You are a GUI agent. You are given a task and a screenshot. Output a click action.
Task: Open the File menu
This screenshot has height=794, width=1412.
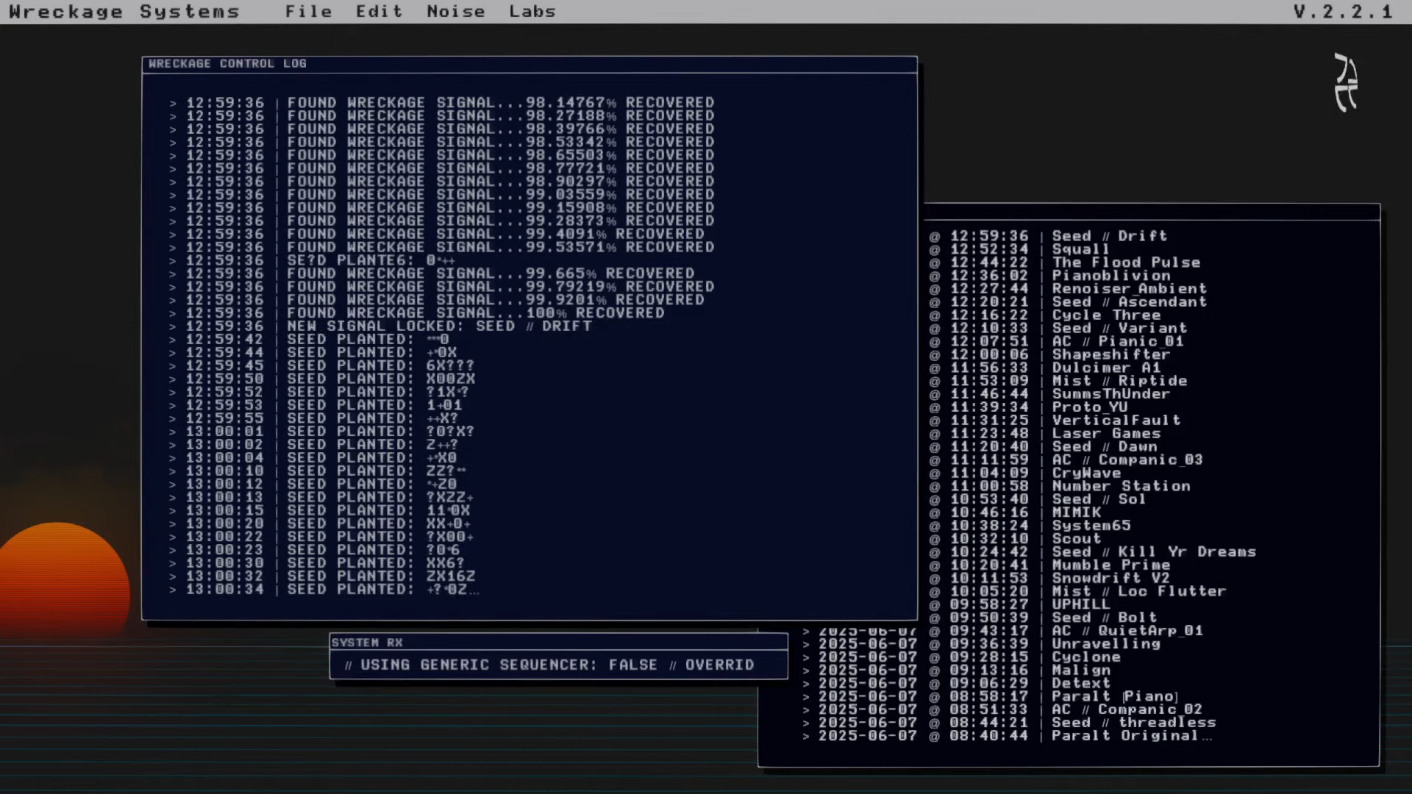click(308, 12)
